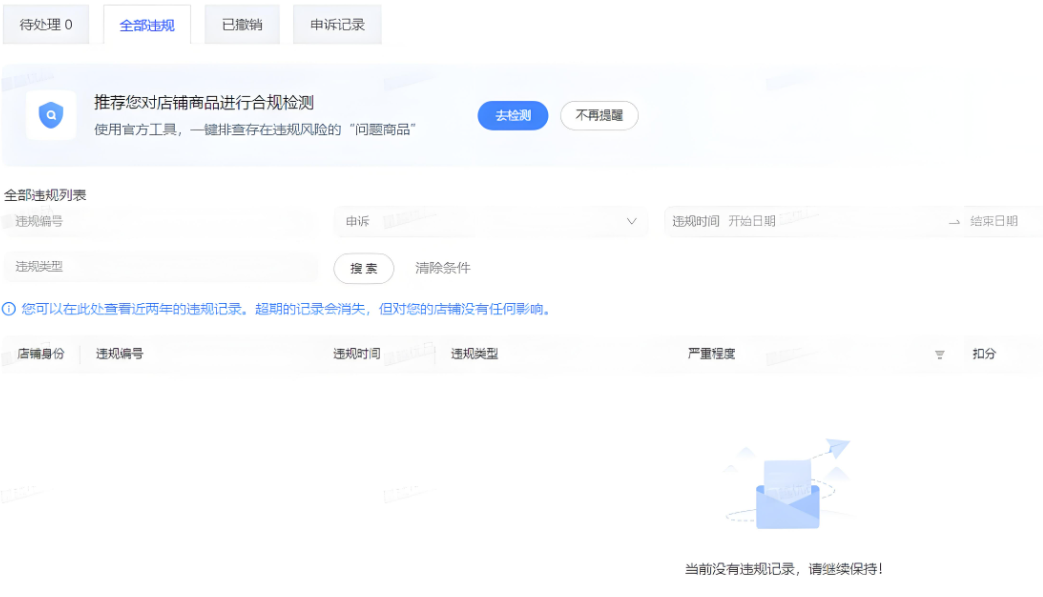Click the info icon beside the record notice
The width and height of the screenshot is (1043, 597).
[x=9, y=309]
